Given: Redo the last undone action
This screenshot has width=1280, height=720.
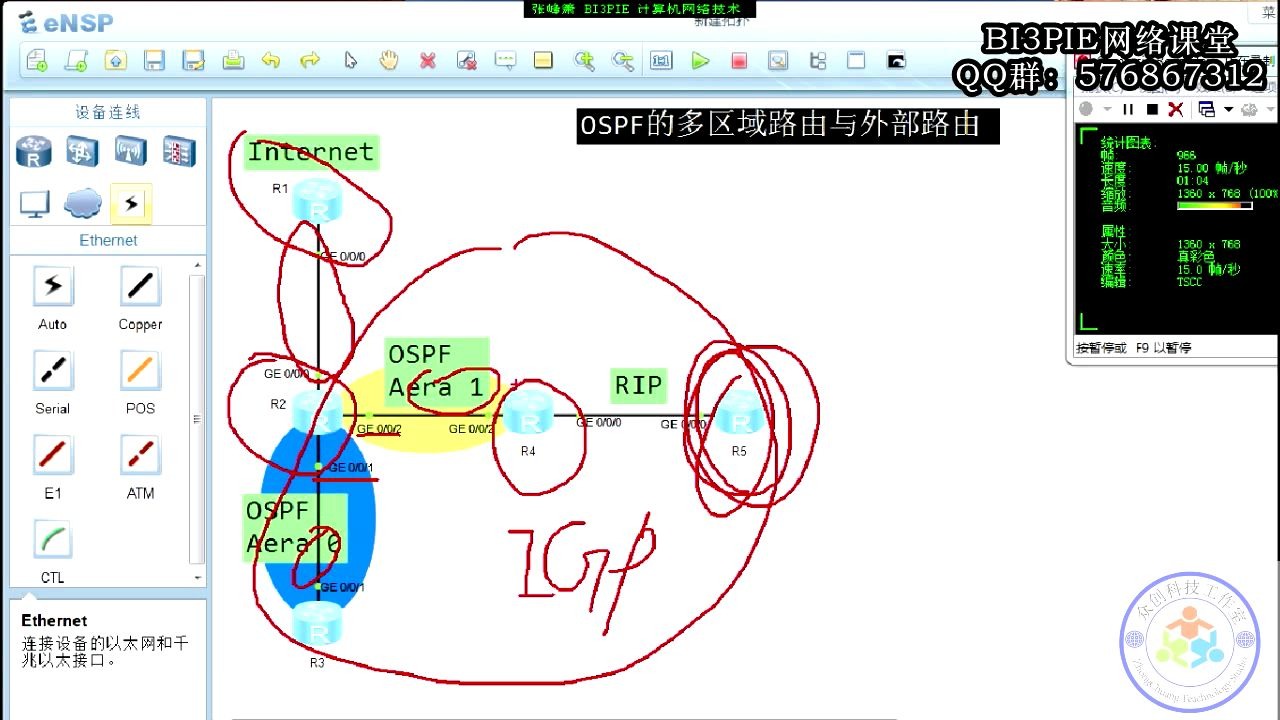Looking at the screenshot, I should (310, 61).
